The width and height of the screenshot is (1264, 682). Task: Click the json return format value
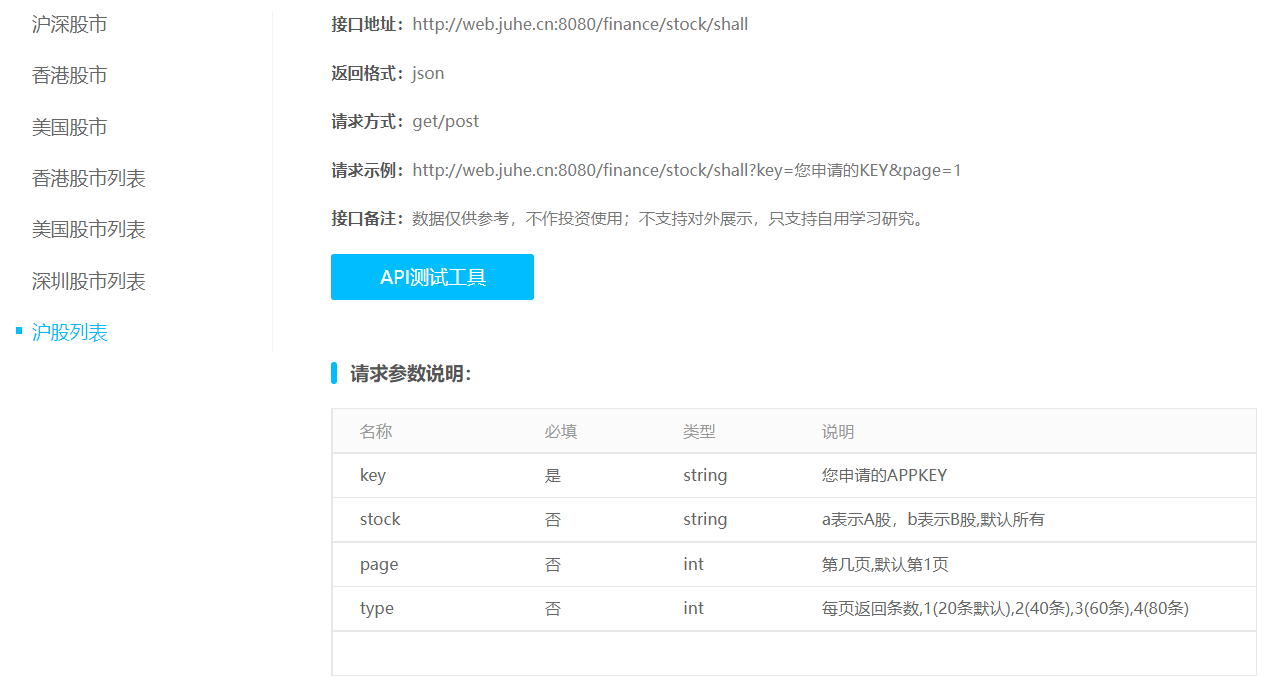pos(428,73)
